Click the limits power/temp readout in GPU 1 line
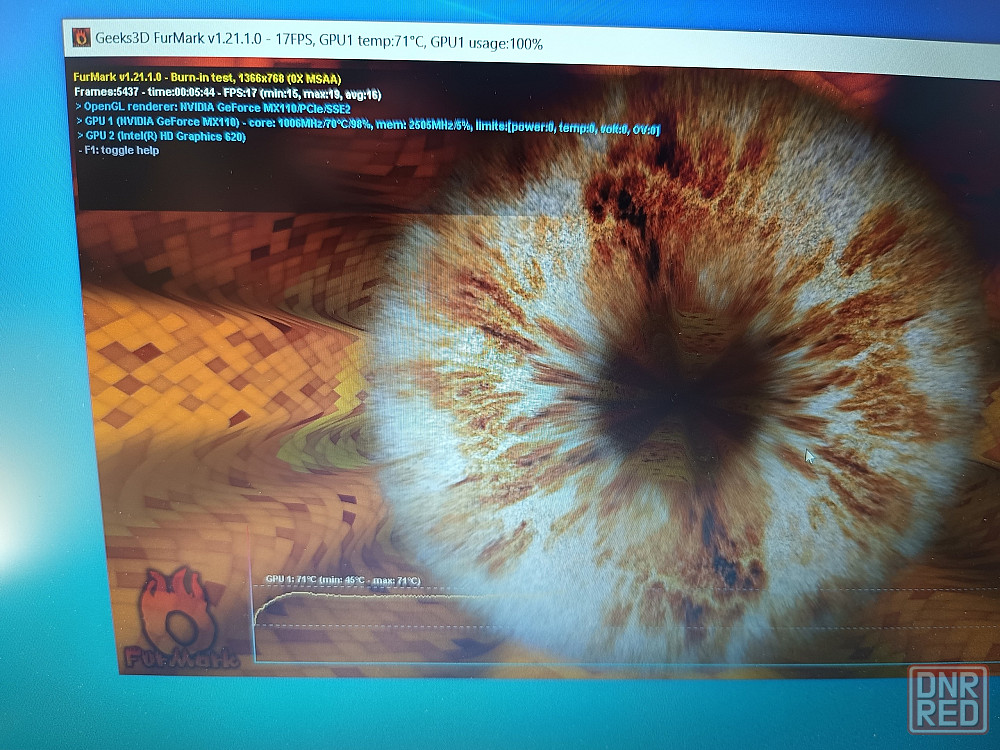The width and height of the screenshot is (1000, 750). click(583, 129)
